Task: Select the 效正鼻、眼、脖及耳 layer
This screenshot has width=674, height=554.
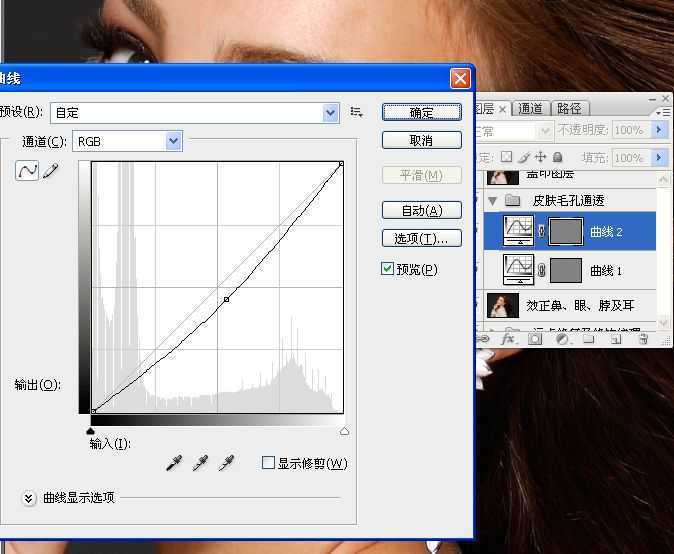Action: coord(570,306)
